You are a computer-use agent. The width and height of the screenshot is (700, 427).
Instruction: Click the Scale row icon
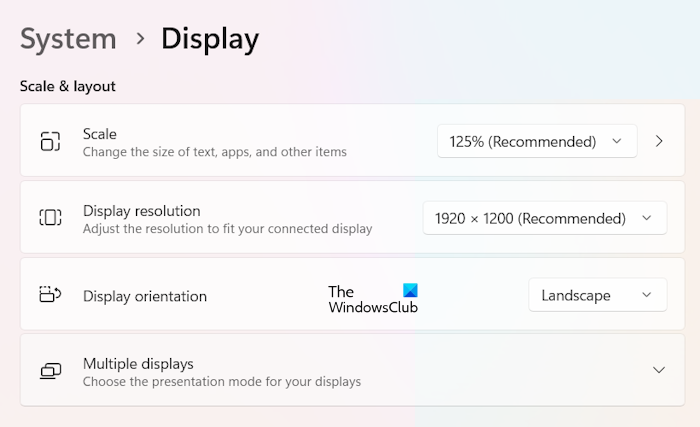(x=50, y=142)
